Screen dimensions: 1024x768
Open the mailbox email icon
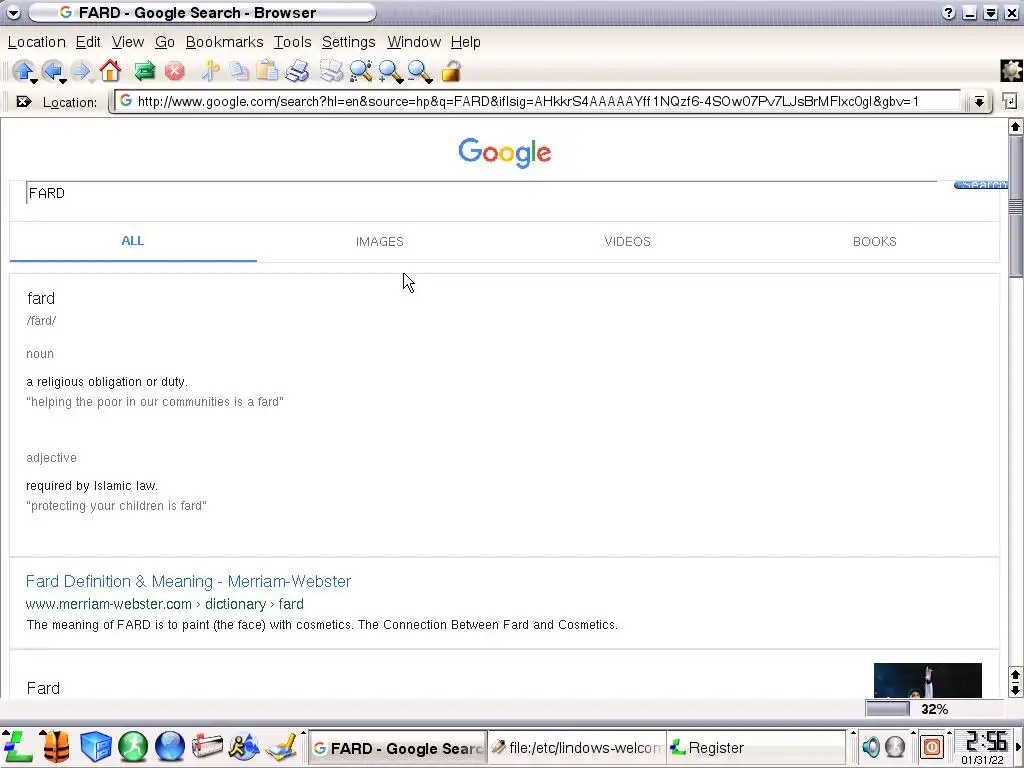pos(207,746)
